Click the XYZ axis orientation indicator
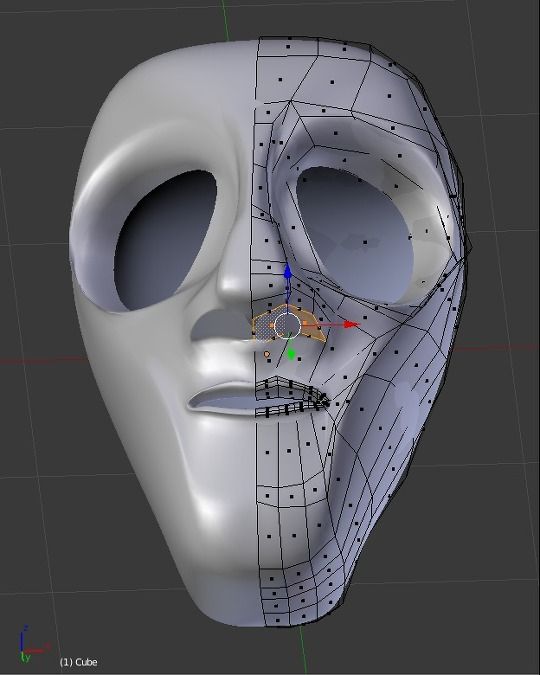540x675 pixels. [31, 644]
